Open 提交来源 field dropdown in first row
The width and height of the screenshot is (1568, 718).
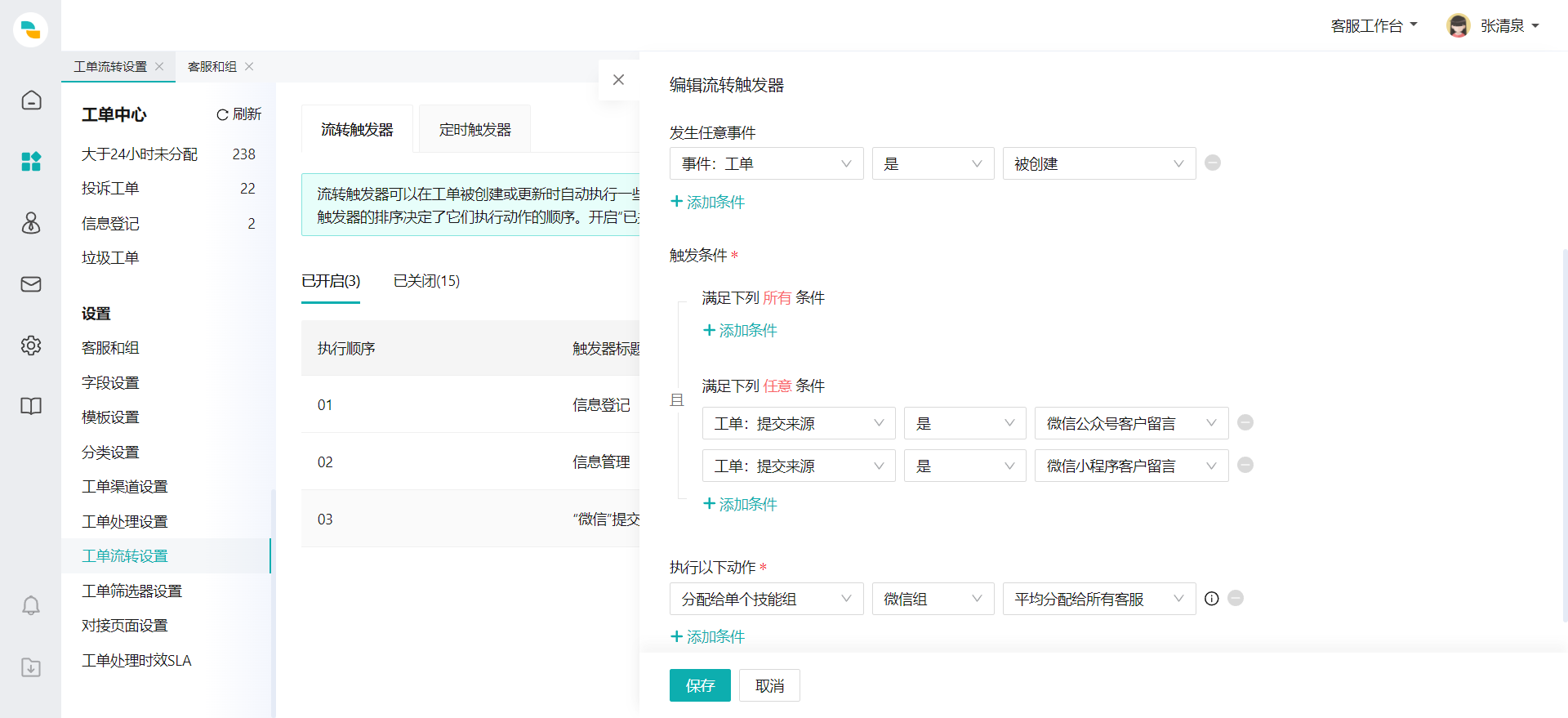tap(799, 423)
